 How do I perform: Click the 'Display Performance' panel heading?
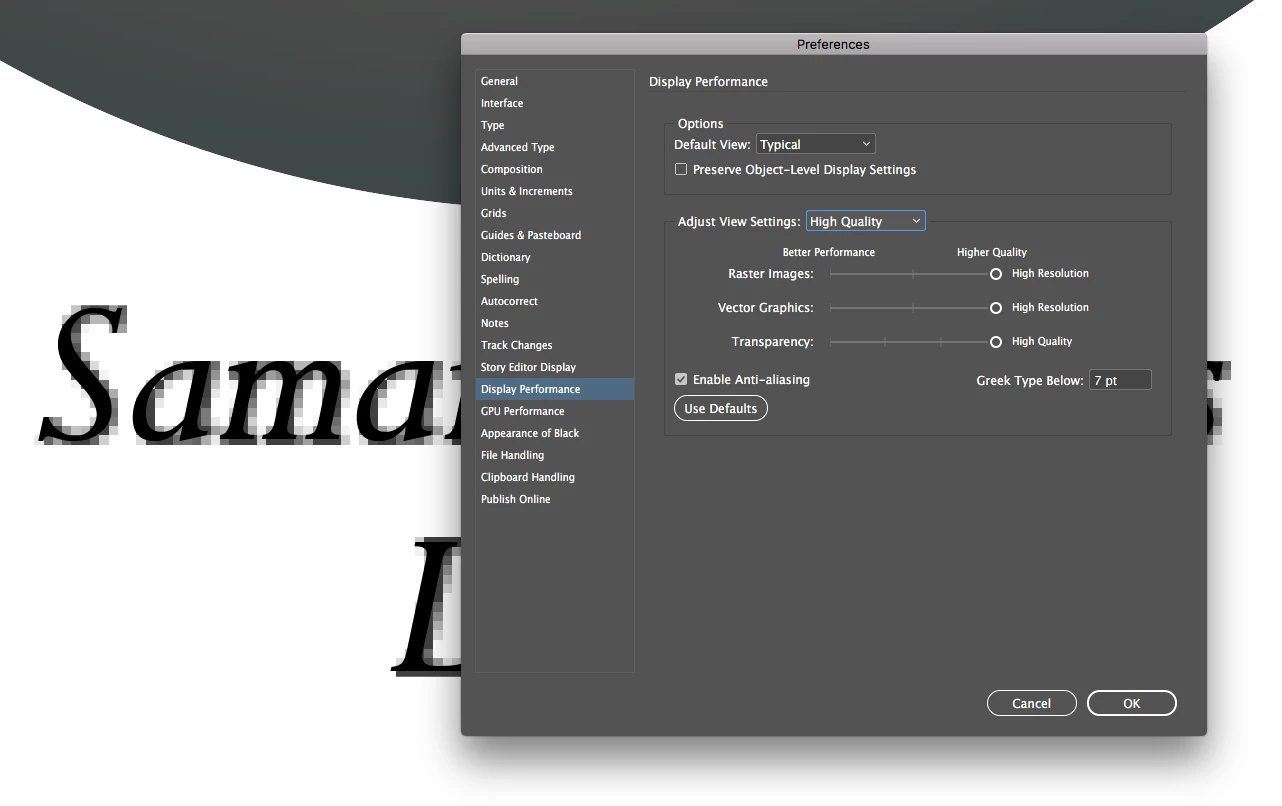(x=709, y=81)
